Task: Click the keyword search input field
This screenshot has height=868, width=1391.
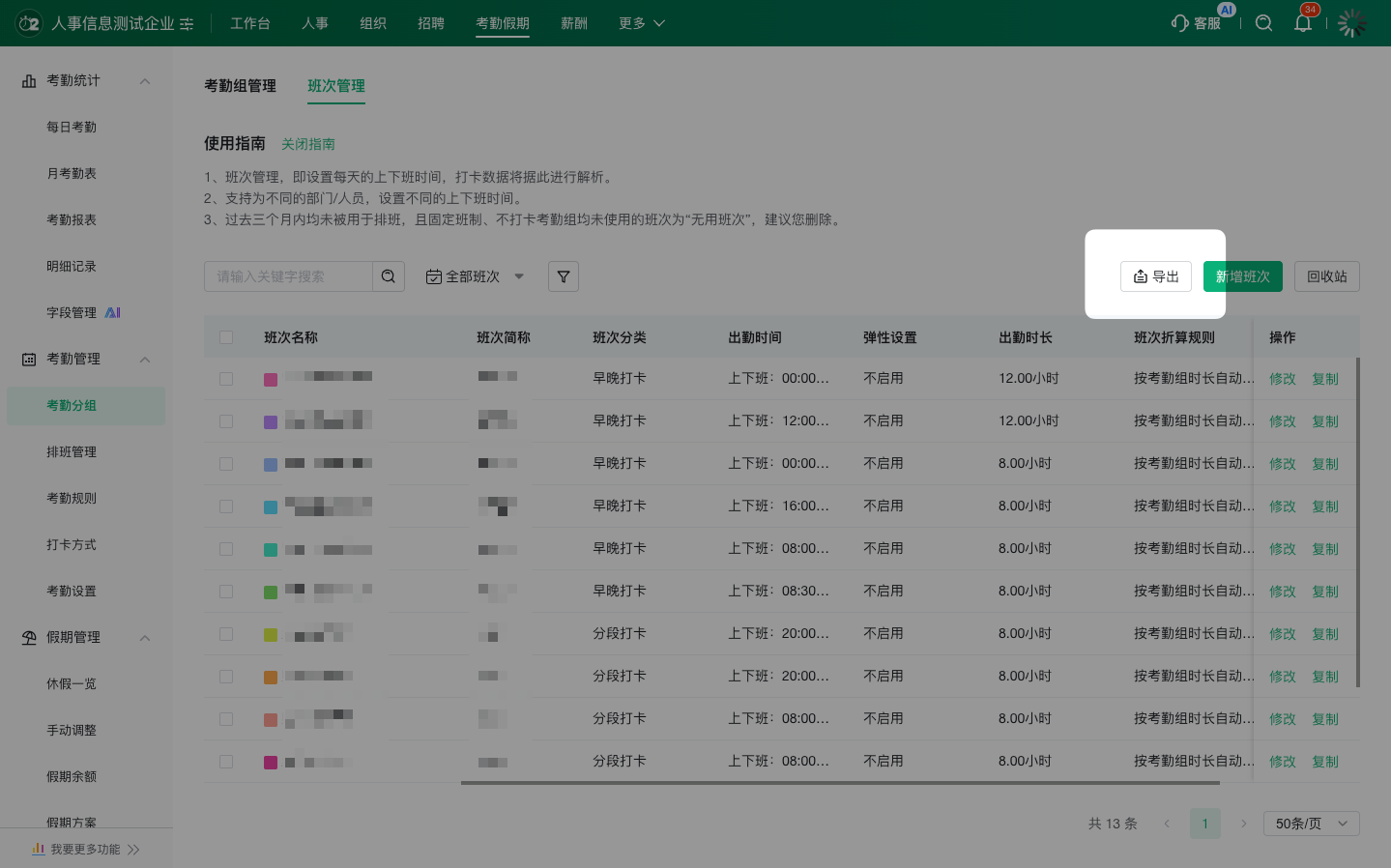Action: coord(288,276)
